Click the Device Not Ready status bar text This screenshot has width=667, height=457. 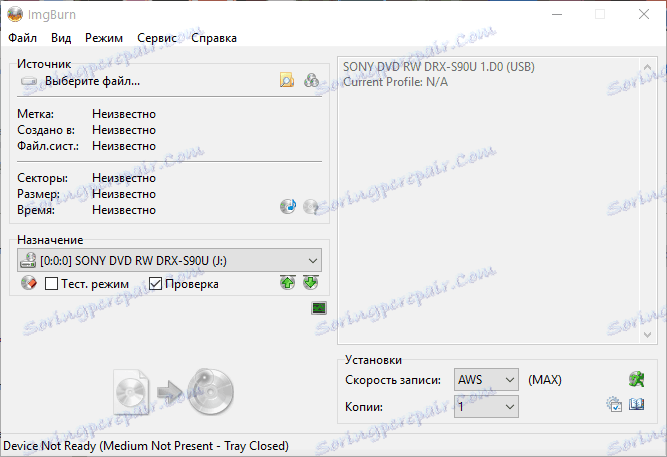coord(146,446)
